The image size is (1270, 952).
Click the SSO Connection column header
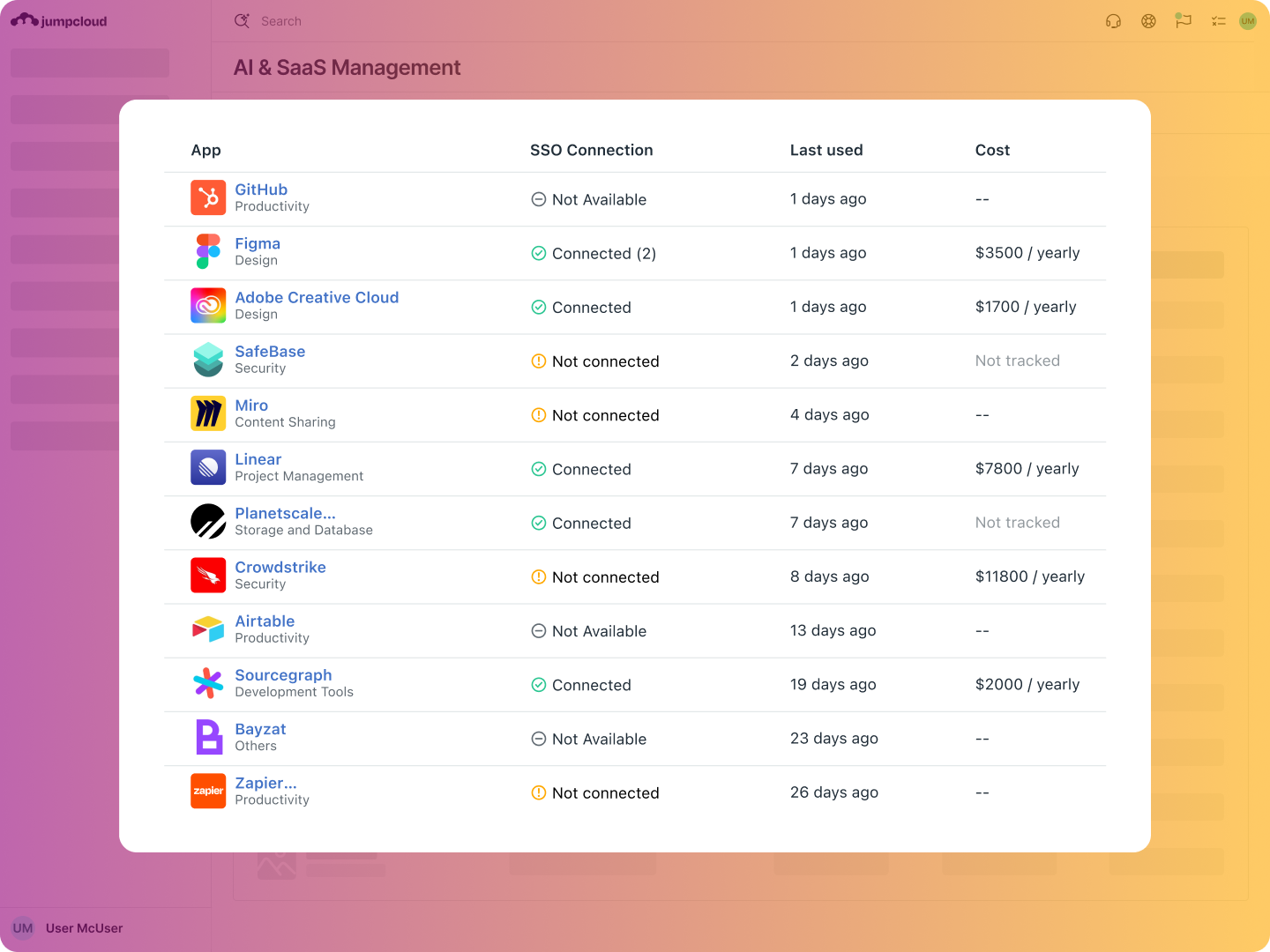click(x=592, y=150)
